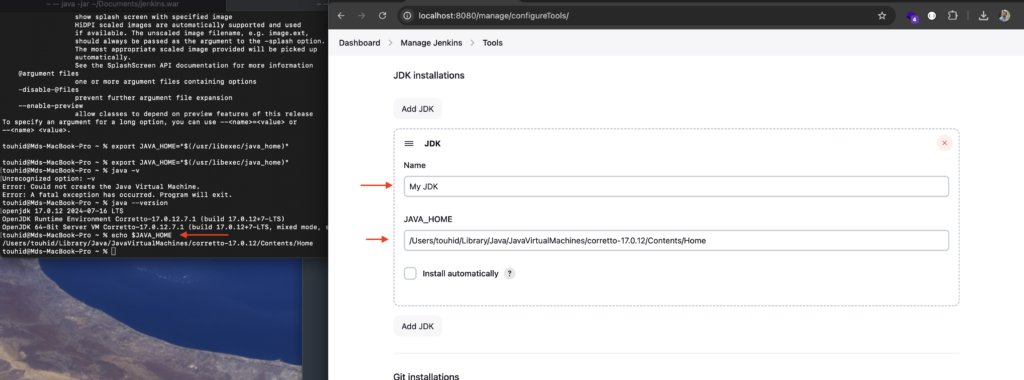This screenshot has height=380, width=1024.
Task: Reload the Jenkins Tools page
Action: (x=383, y=16)
